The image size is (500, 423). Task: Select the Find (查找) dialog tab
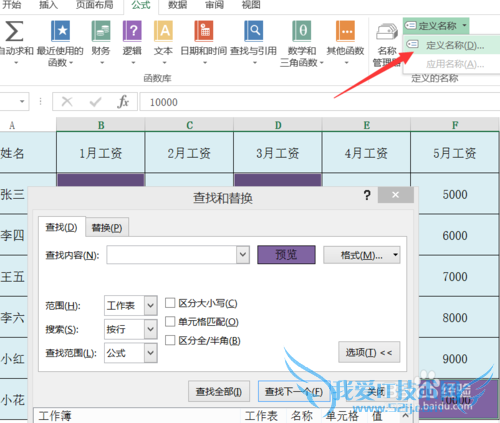(62, 227)
